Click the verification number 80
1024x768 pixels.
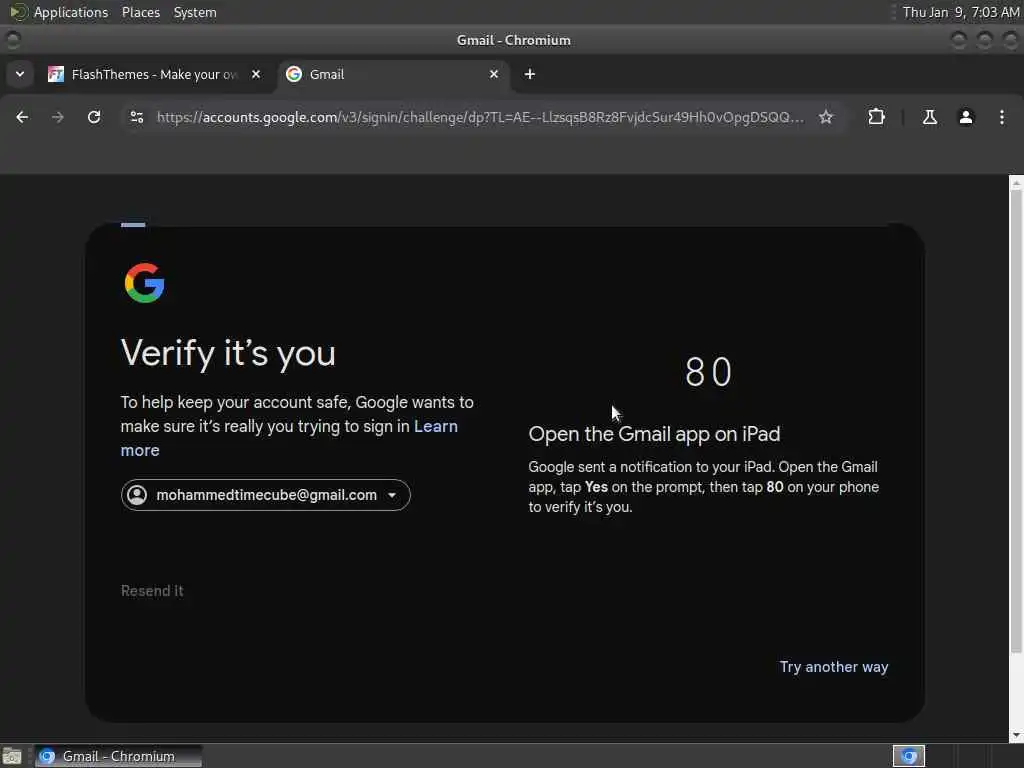point(709,372)
